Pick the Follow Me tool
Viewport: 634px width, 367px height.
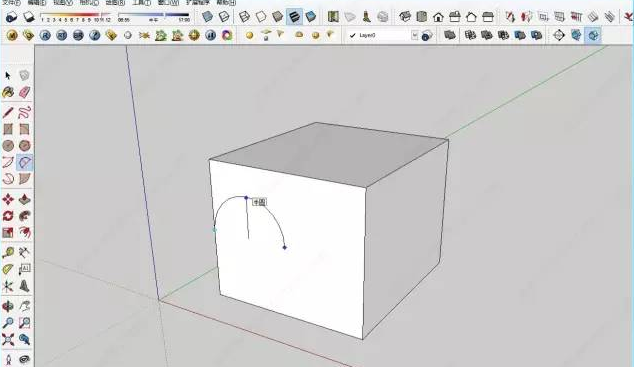tap(24, 216)
